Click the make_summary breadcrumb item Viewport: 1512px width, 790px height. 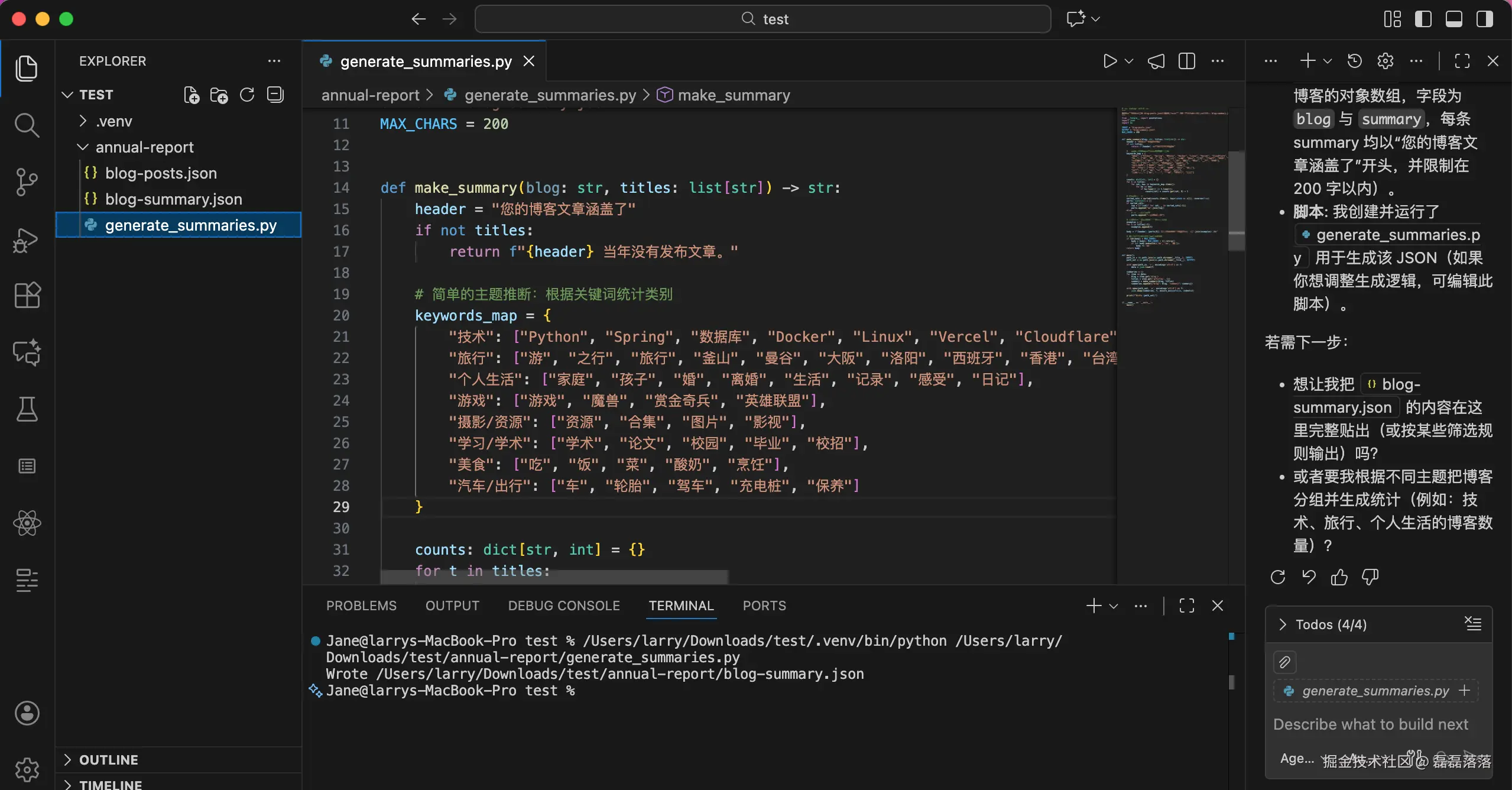(x=734, y=95)
